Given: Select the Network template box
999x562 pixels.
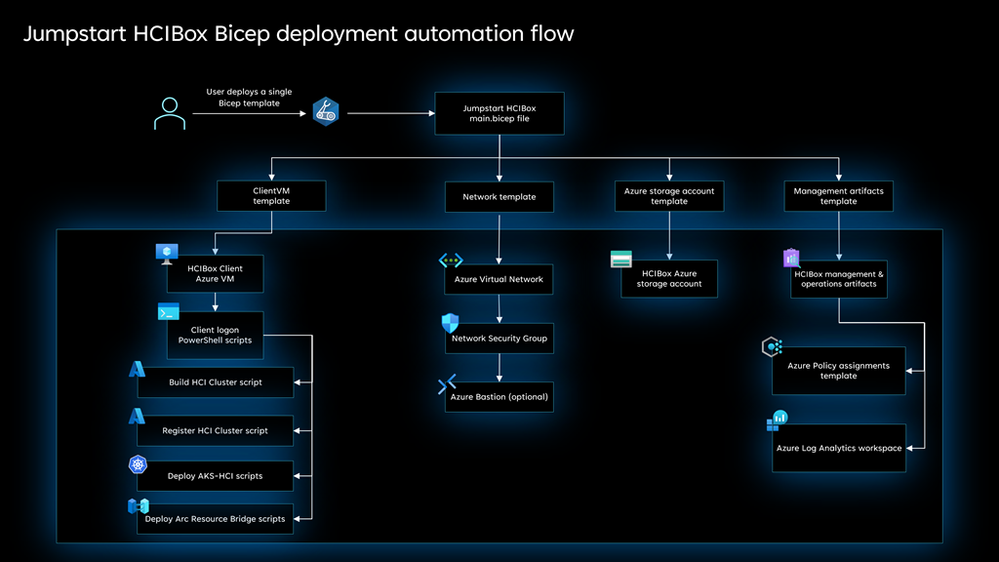Looking at the screenshot, I should pos(500,197).
